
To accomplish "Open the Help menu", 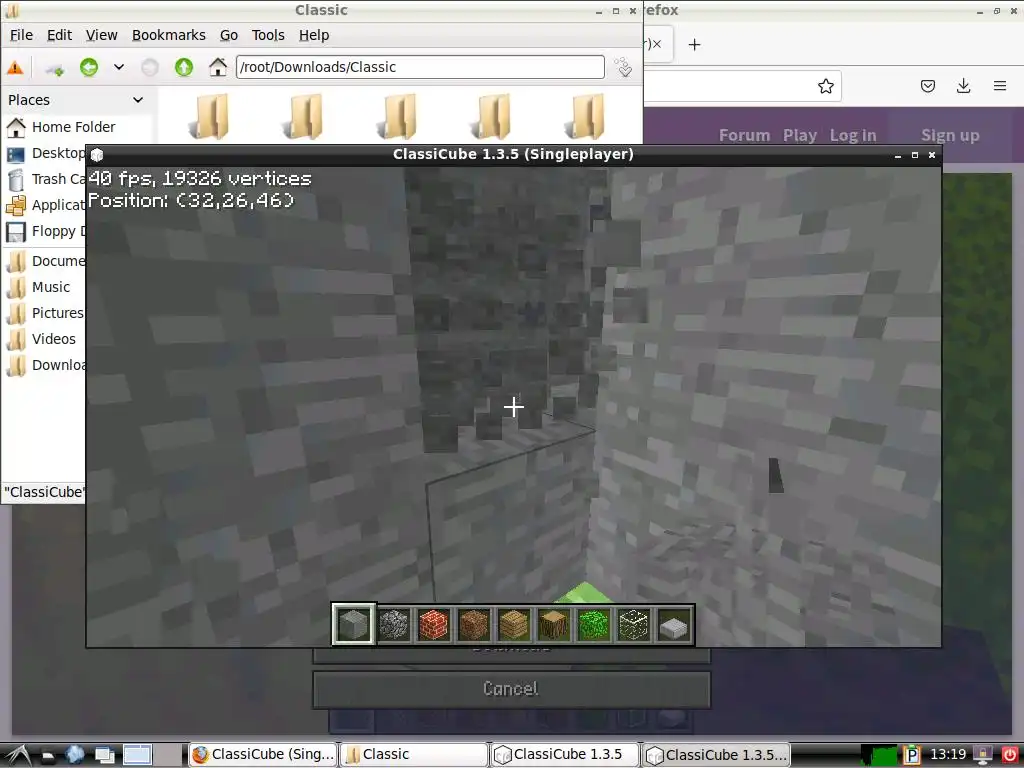I will tap(314, 35).
